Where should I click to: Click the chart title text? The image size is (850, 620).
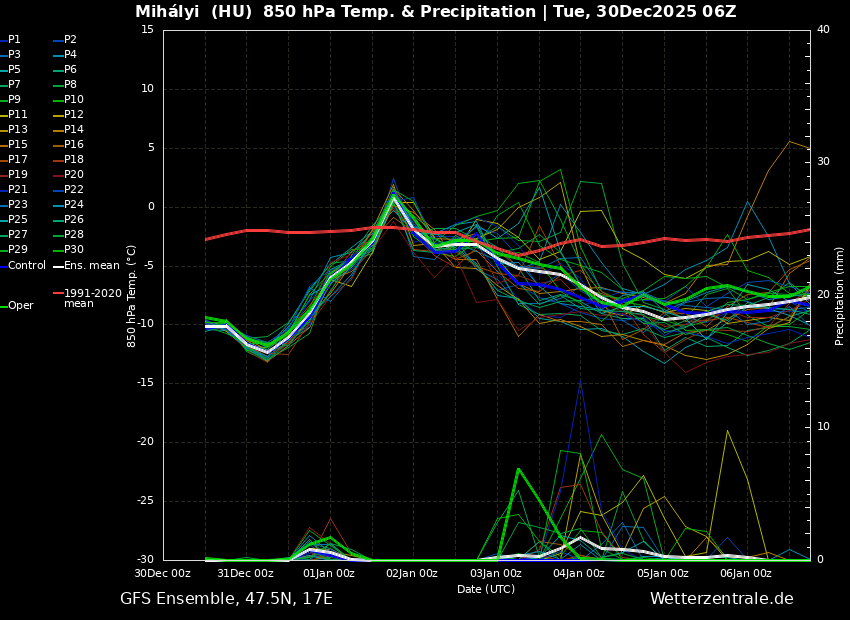[436, 12]
